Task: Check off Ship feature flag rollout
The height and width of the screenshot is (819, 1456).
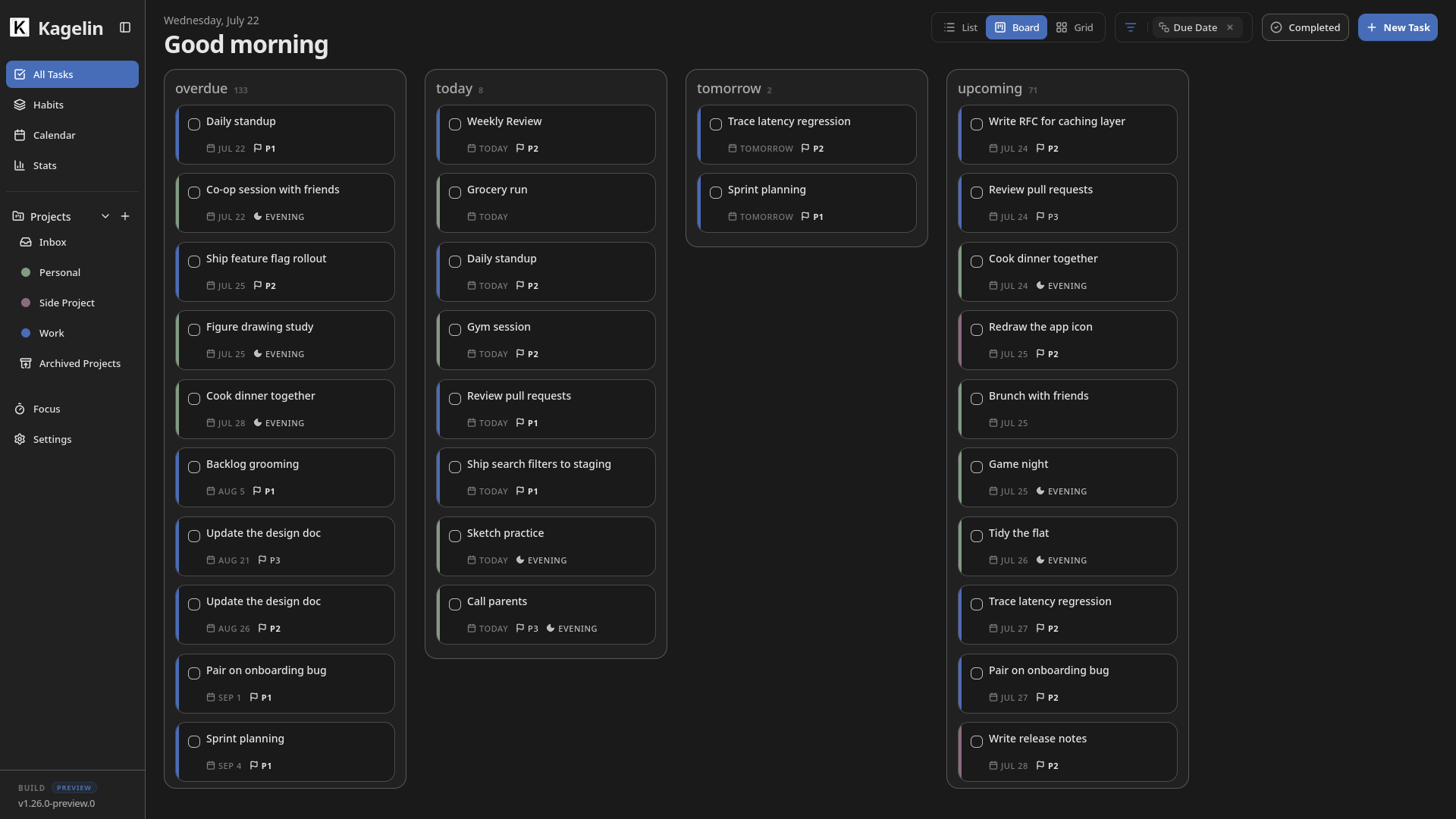Action: (194, 262)
